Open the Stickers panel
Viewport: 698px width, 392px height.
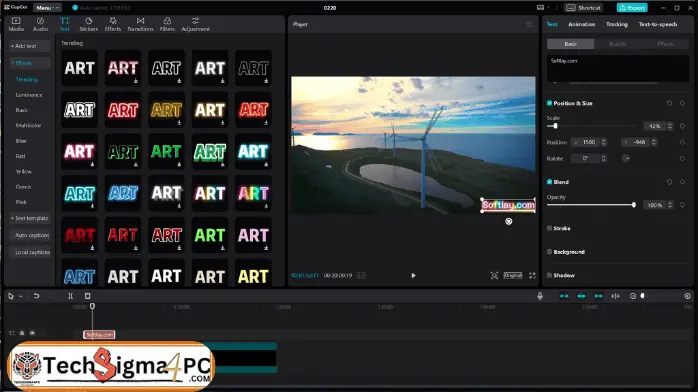tap(88, 24)
